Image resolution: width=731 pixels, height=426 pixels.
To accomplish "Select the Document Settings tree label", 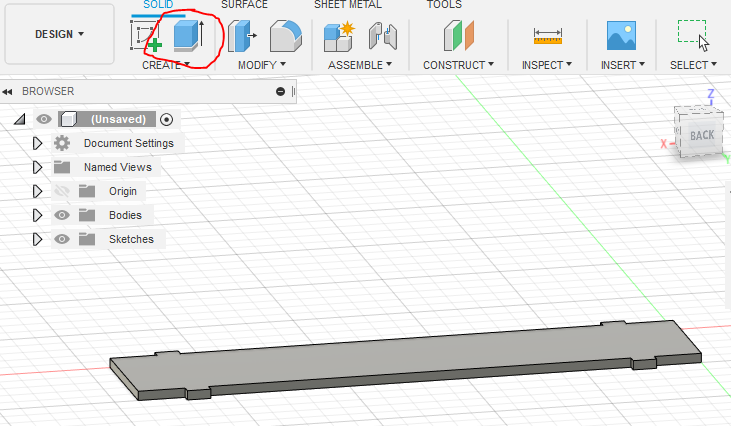I will tap(129, 143).
